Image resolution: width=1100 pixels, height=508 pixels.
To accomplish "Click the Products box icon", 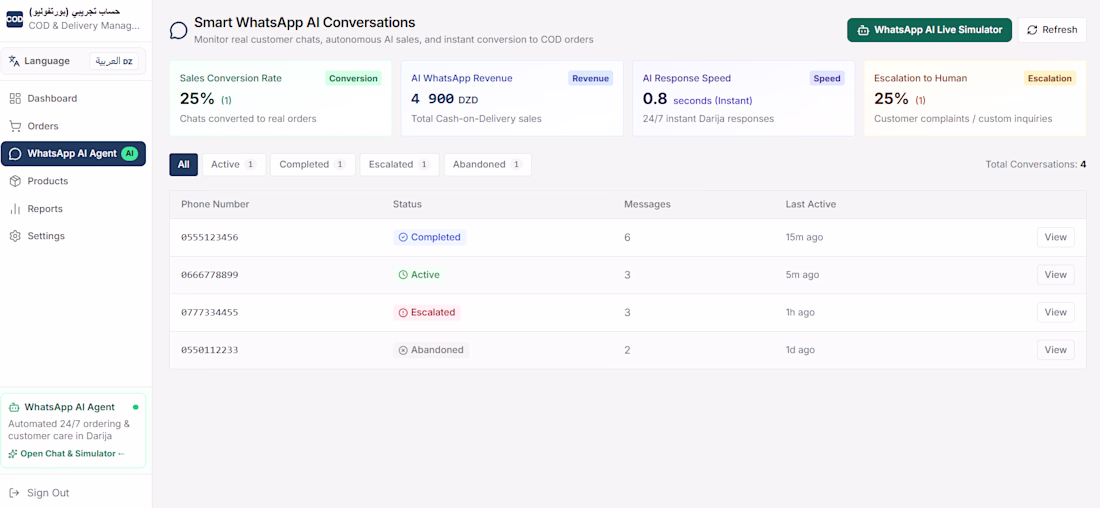I will (15, 181).
